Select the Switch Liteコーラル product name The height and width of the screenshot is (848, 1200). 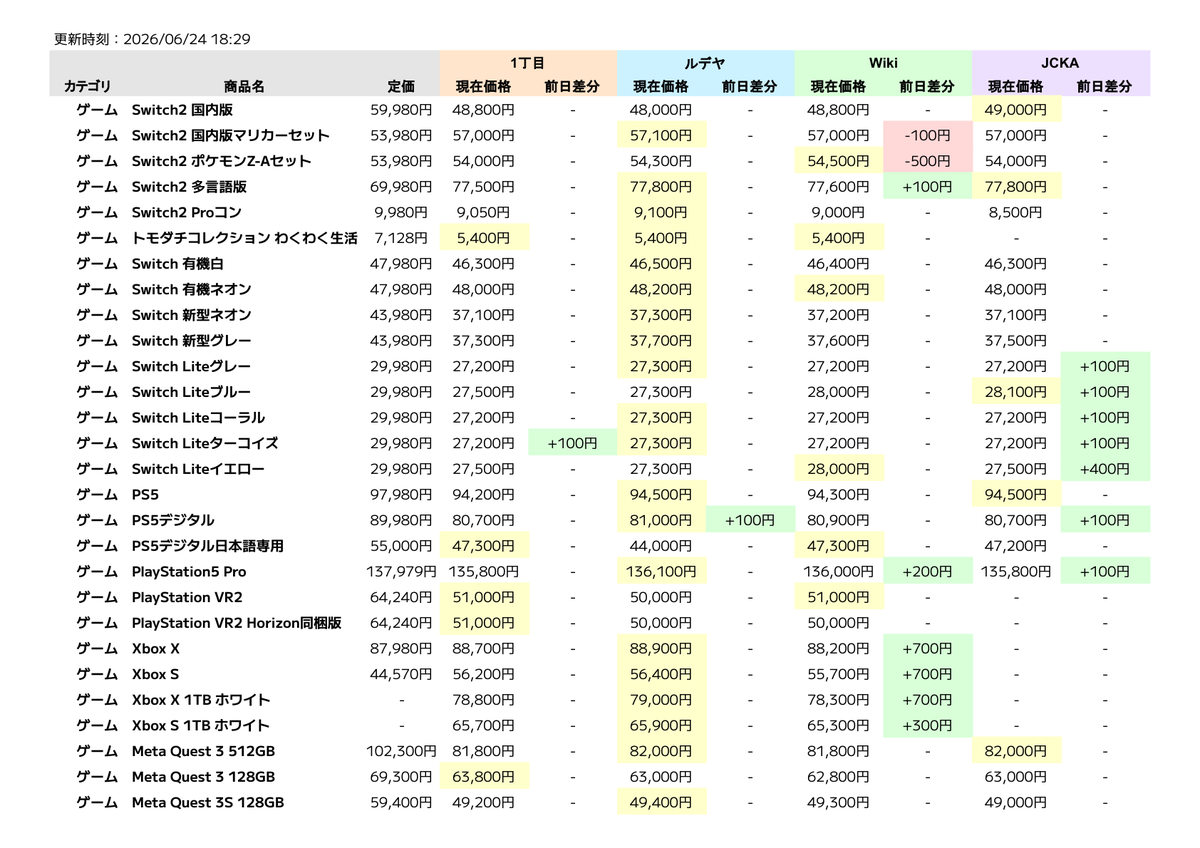pyautogui.click(x=198, y=418)
